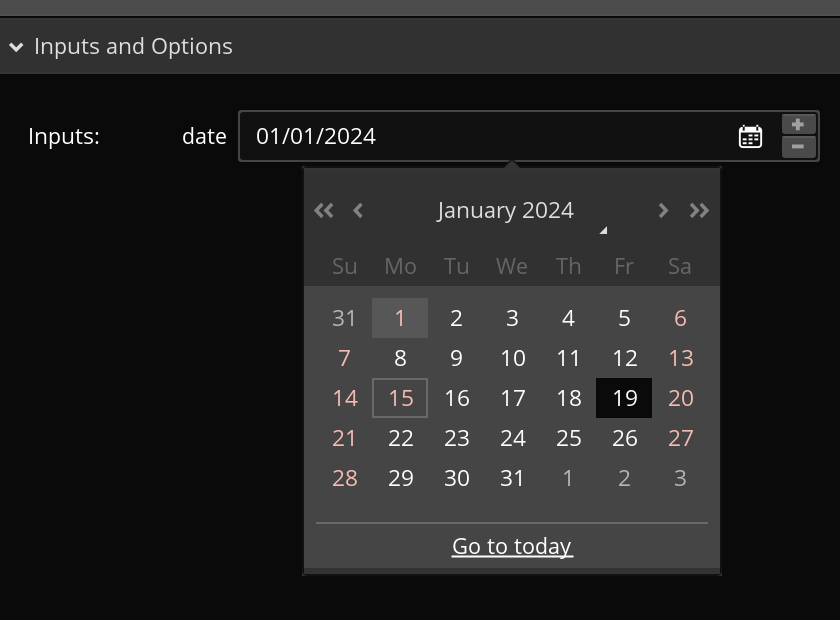
Task: Add an input with the plus button
Action: (798, 125)
